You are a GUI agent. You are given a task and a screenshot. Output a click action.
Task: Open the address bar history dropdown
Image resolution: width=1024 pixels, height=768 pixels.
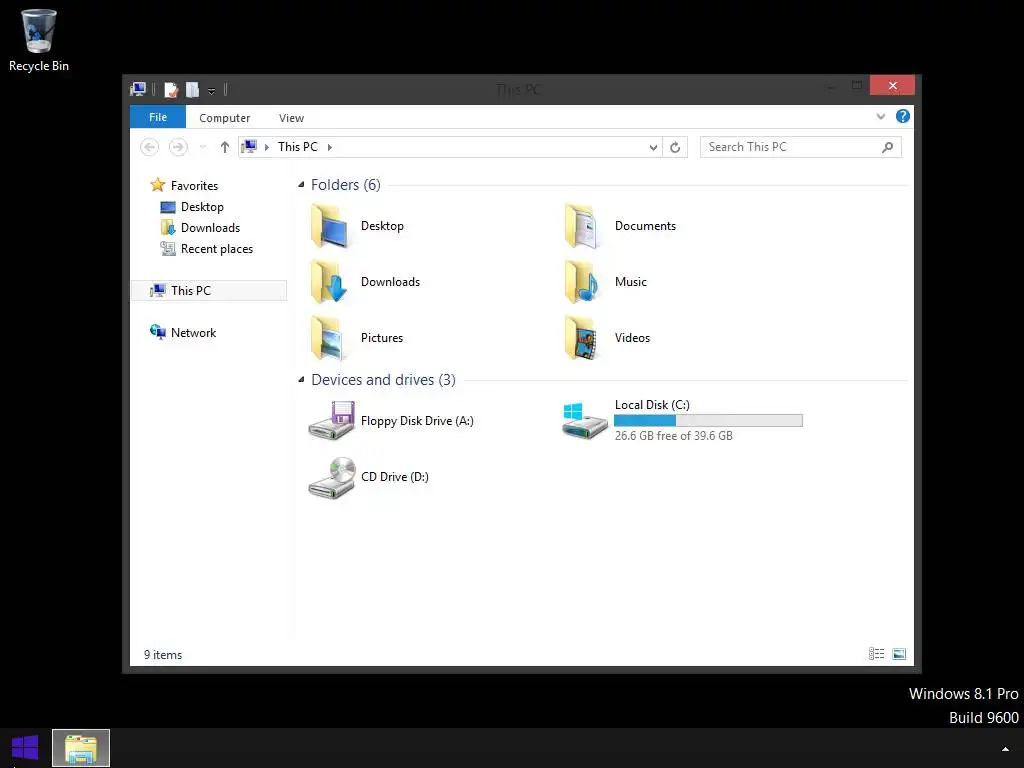click(653, 148)
